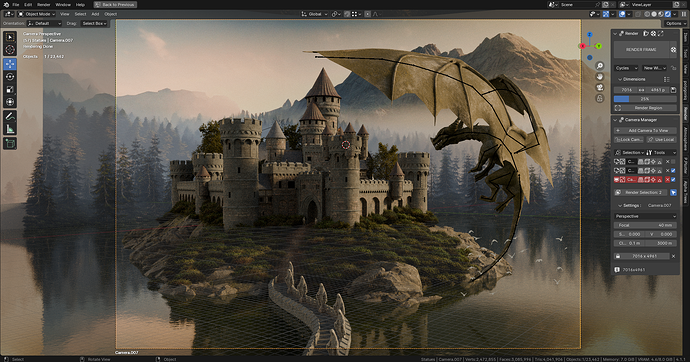The image size is (690, 362).
Task: Open the Add menu in viewport header
Action: [x=95, y=14]
